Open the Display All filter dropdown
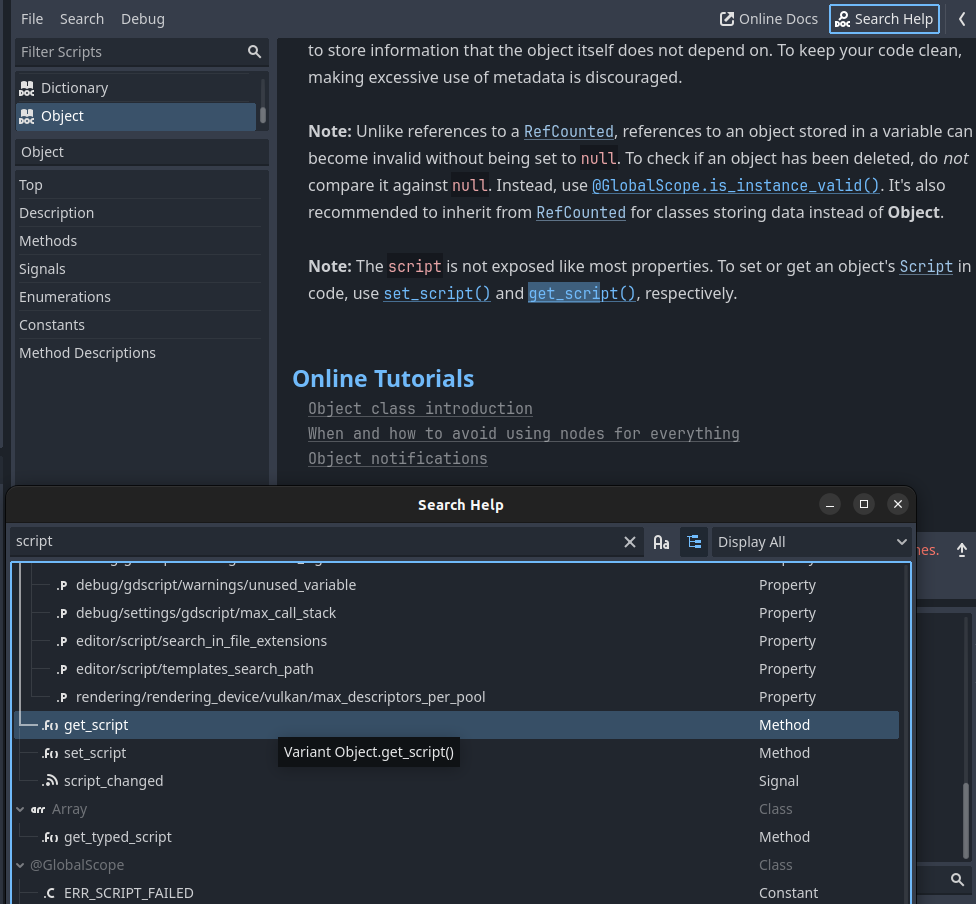The image size is (976, 904). 811,542
